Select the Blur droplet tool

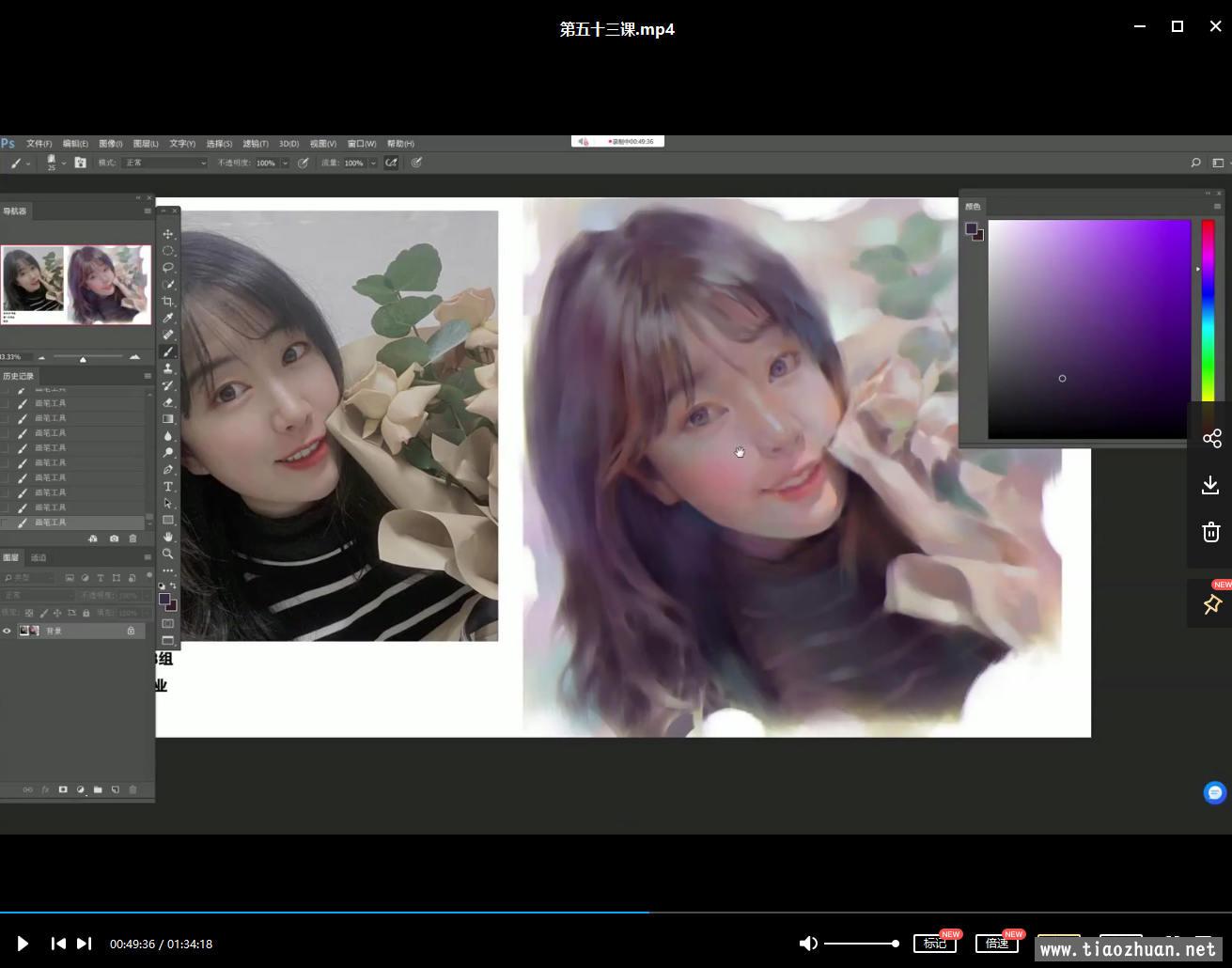(x=168, y=436)
